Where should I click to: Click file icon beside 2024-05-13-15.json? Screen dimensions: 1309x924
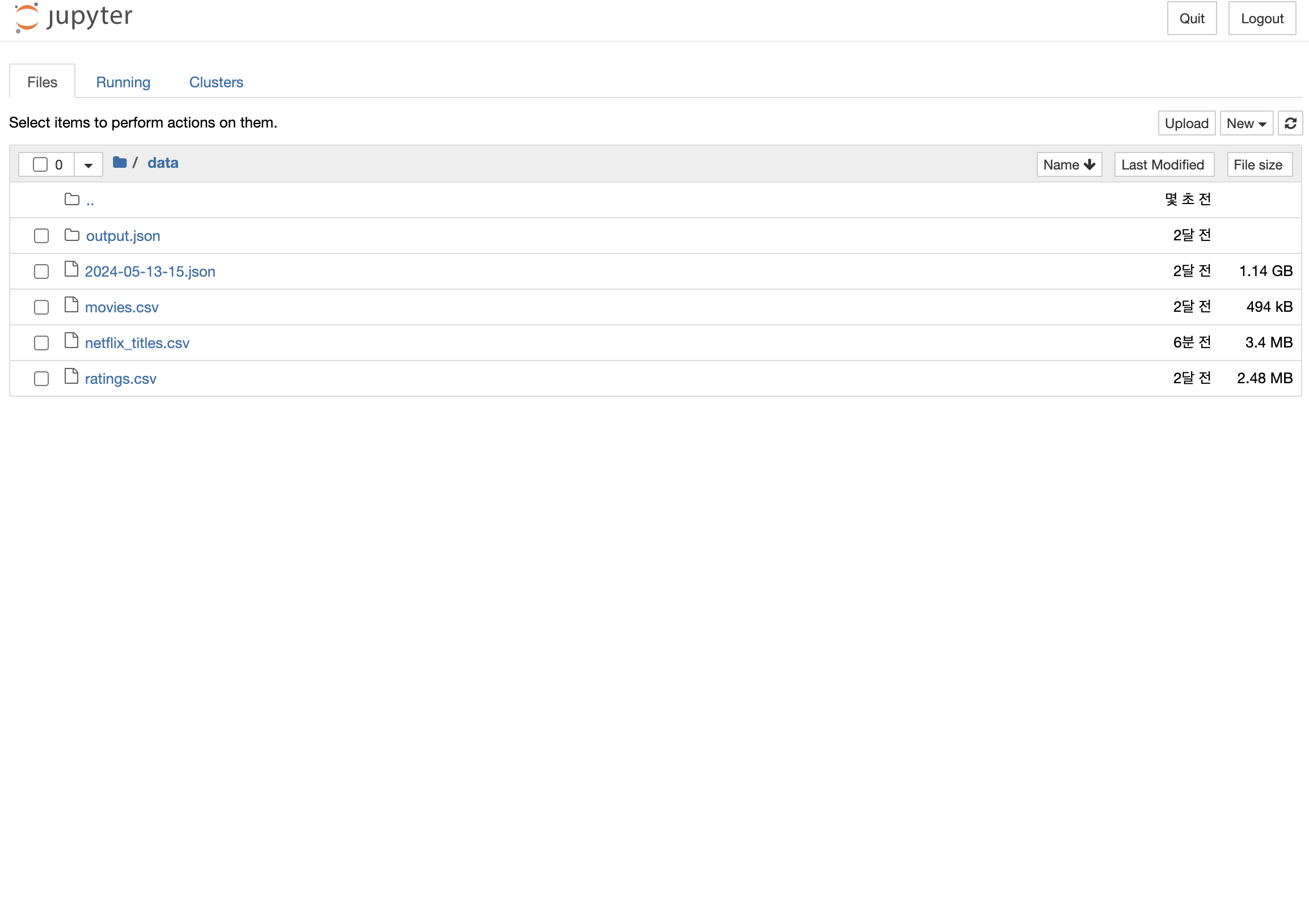coord(71,269)
